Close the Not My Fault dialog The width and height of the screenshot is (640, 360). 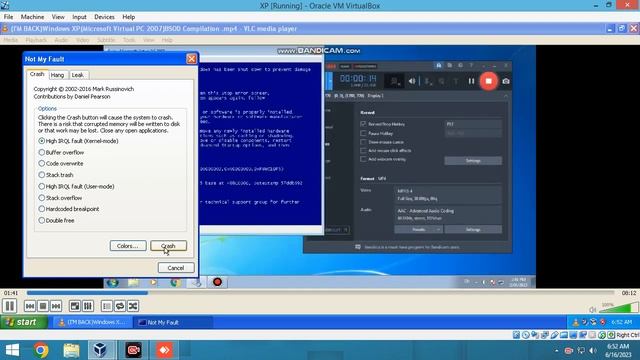tap(191, 59)
